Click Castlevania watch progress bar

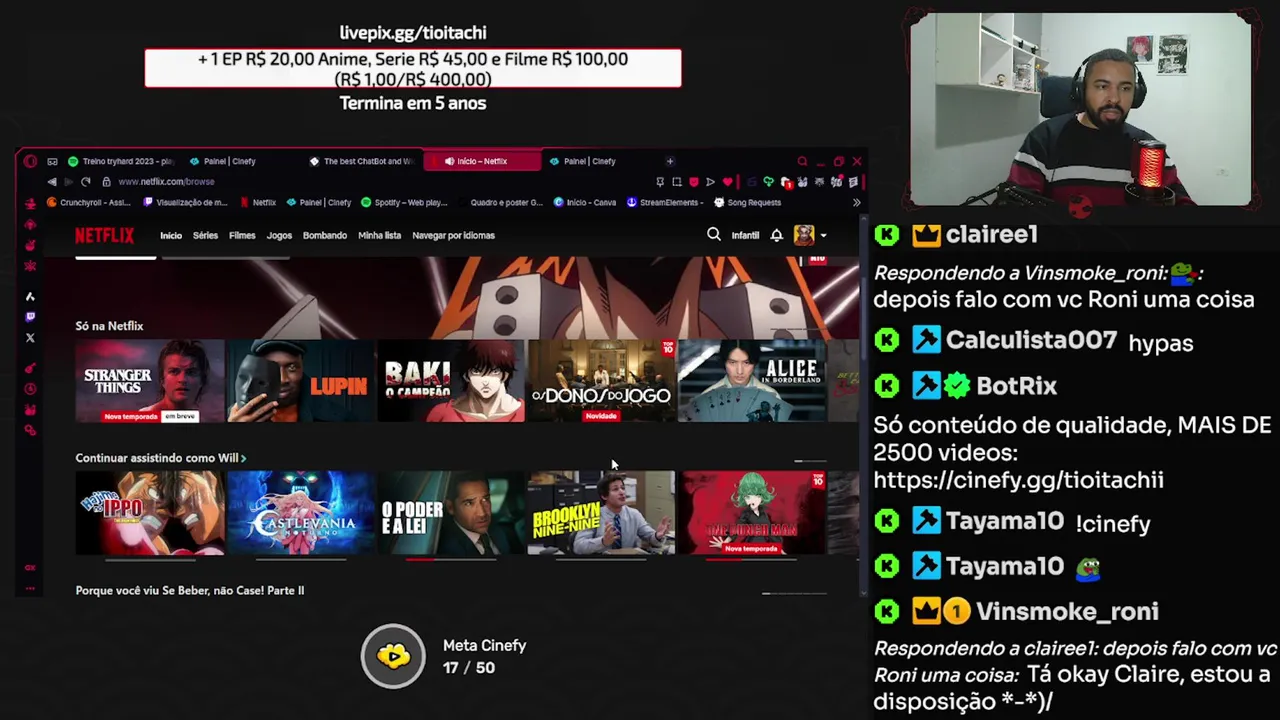click(301, 560)
